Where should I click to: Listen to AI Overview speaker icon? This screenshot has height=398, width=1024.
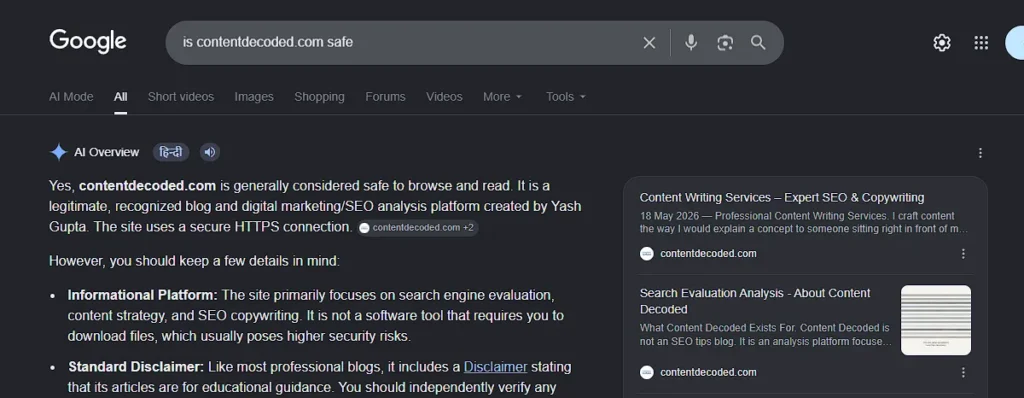tap(210, 152)
